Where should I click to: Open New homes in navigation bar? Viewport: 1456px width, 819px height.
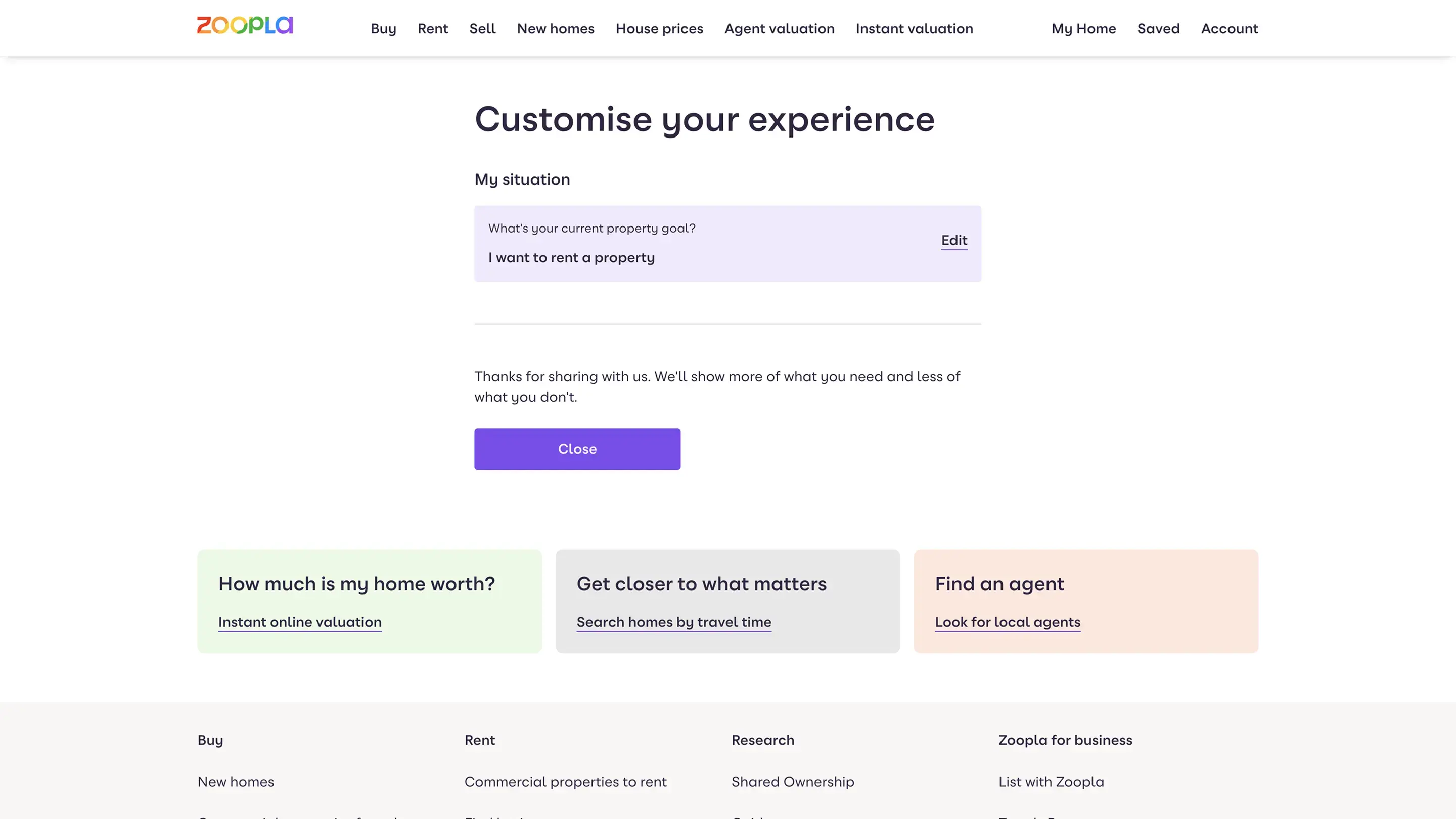[x=556, y=29]
